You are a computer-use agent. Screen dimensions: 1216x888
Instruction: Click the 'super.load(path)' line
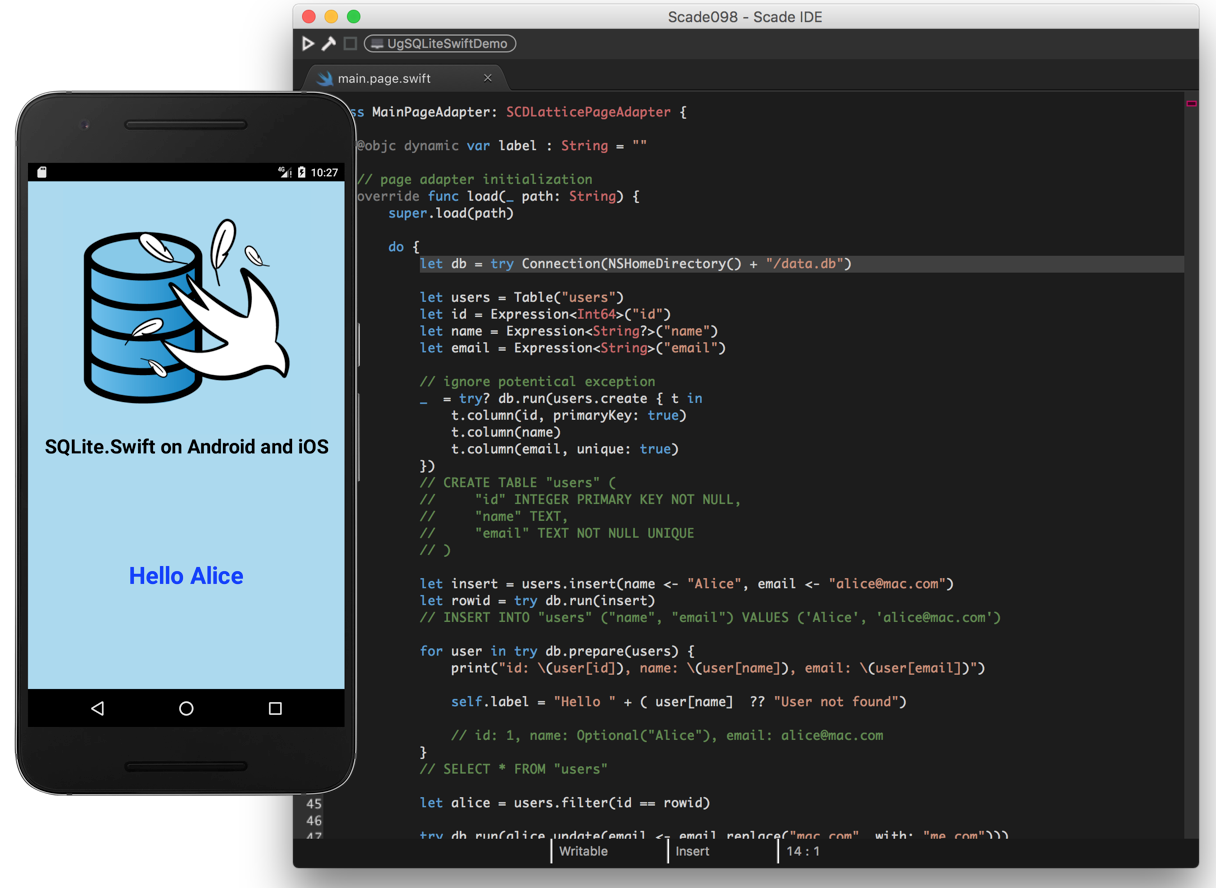click(451, 213)
